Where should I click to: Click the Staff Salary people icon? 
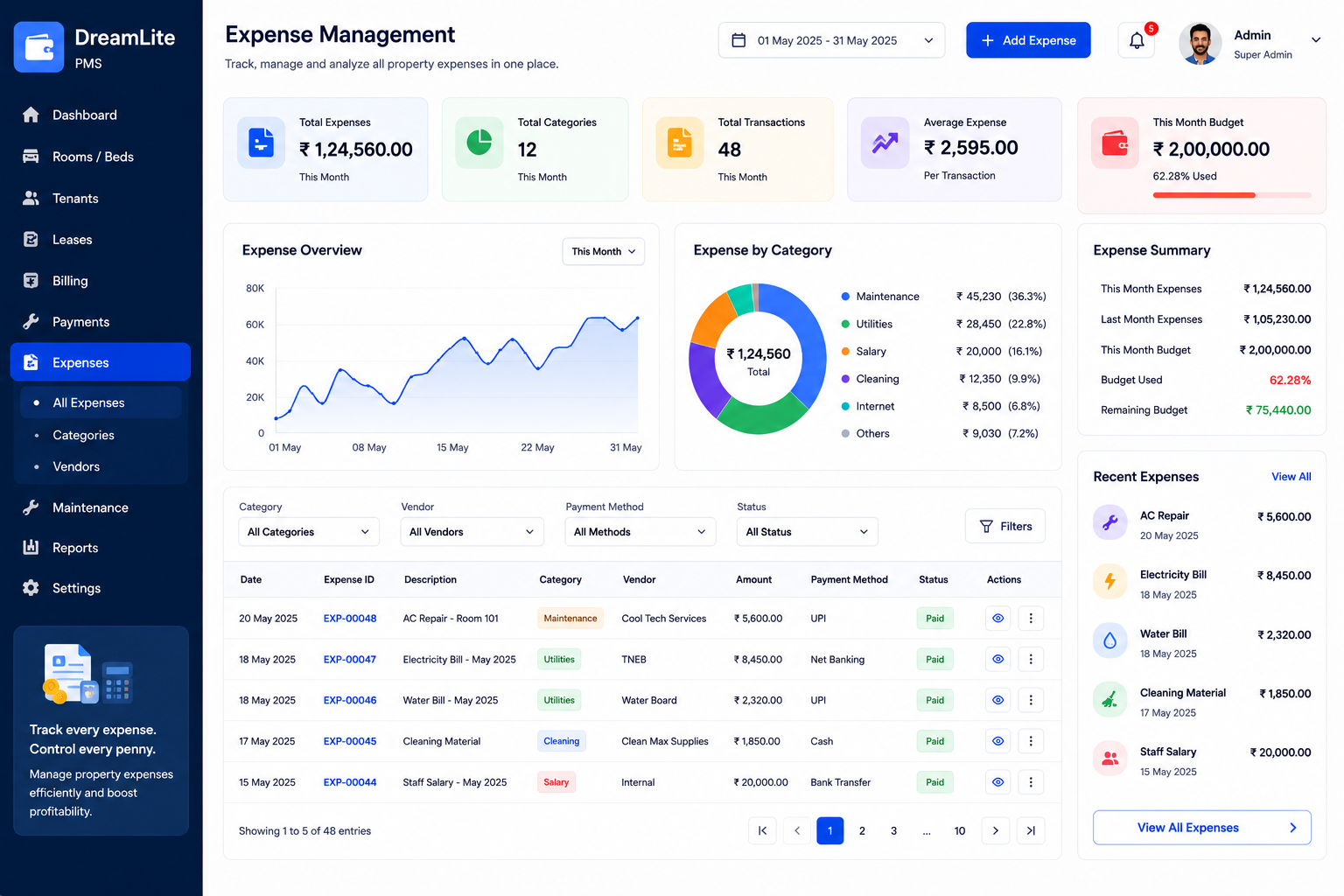coord(1109,759)
